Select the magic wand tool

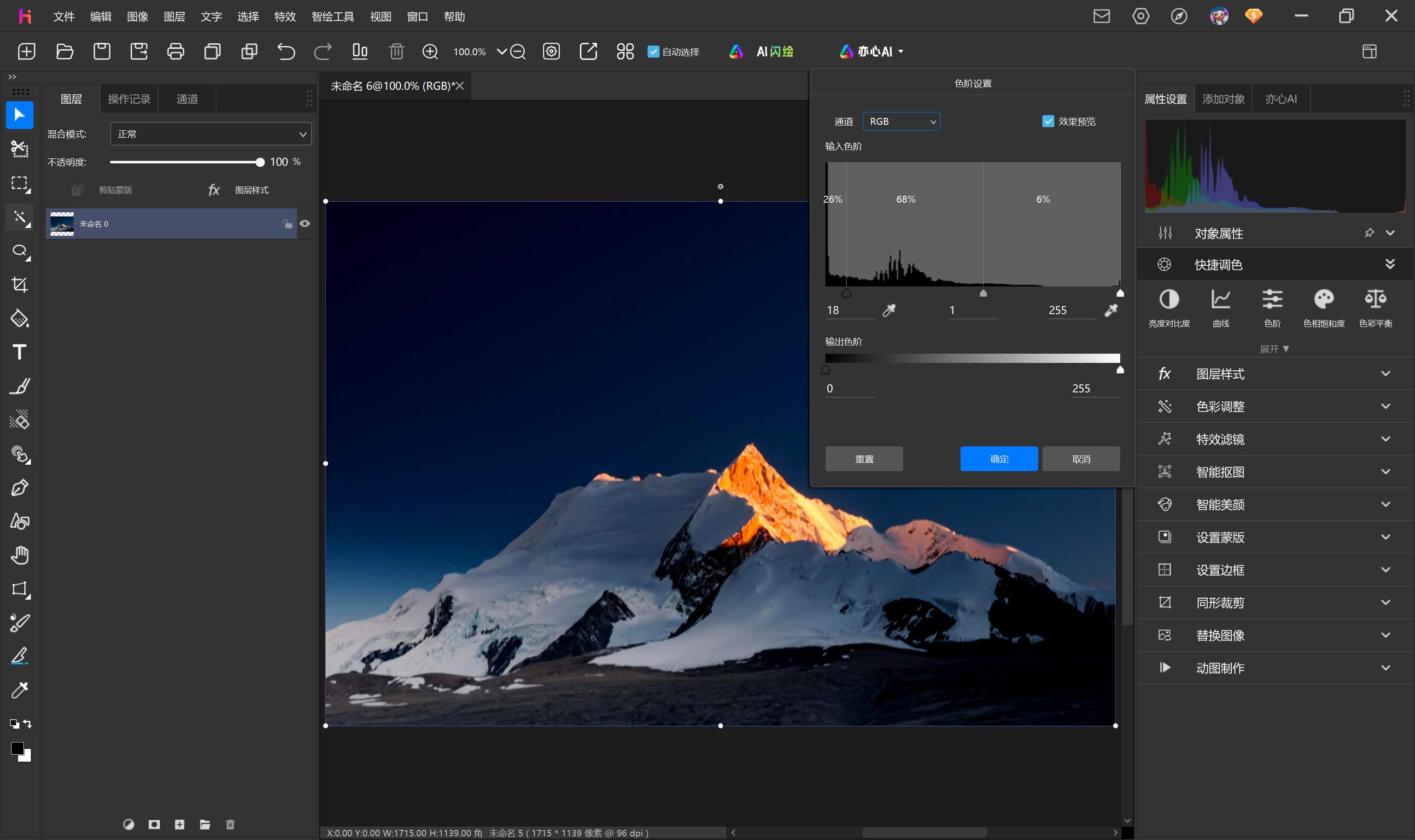coord(20,217)
